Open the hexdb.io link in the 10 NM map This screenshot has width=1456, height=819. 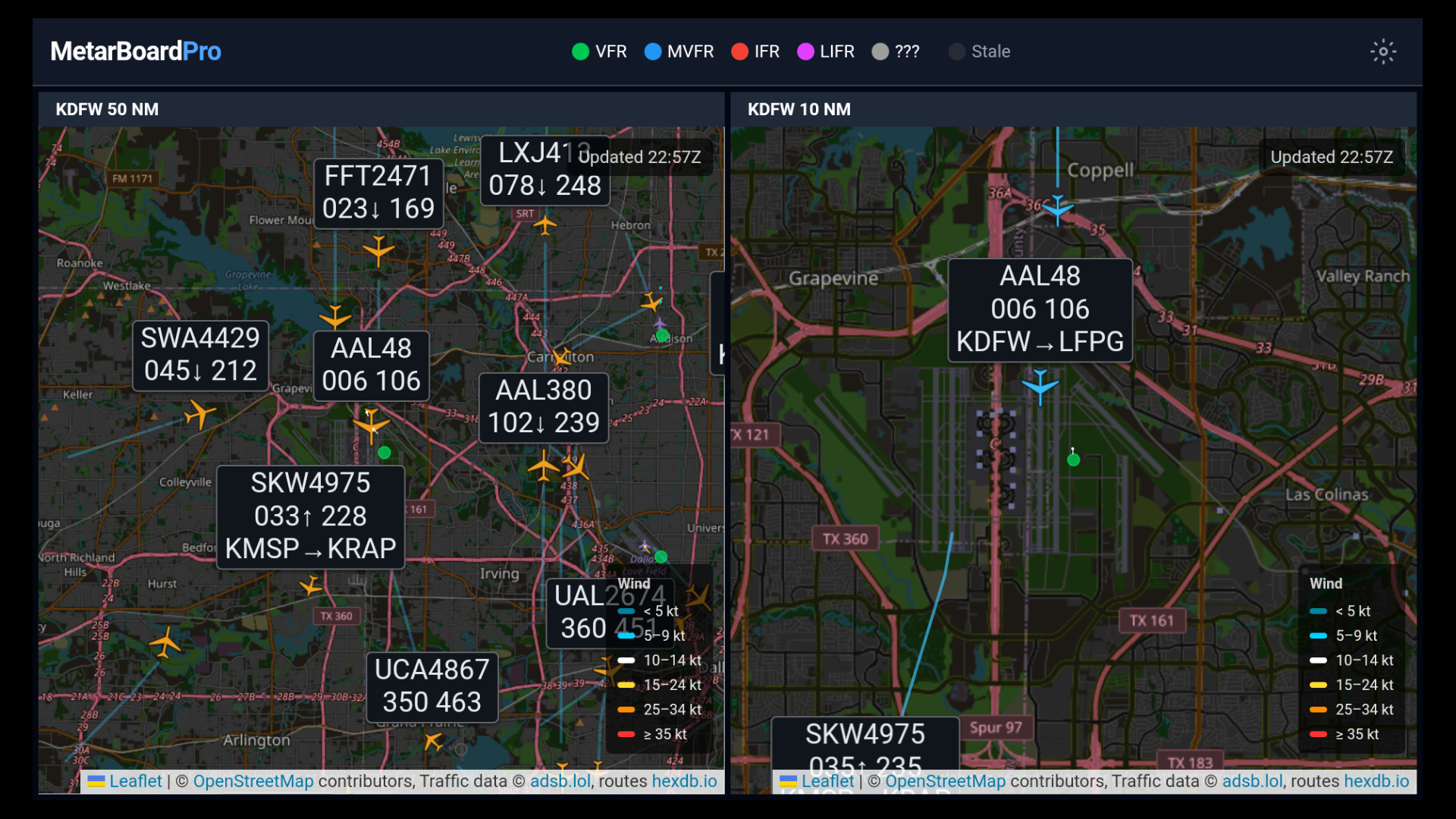point(1377,781)
